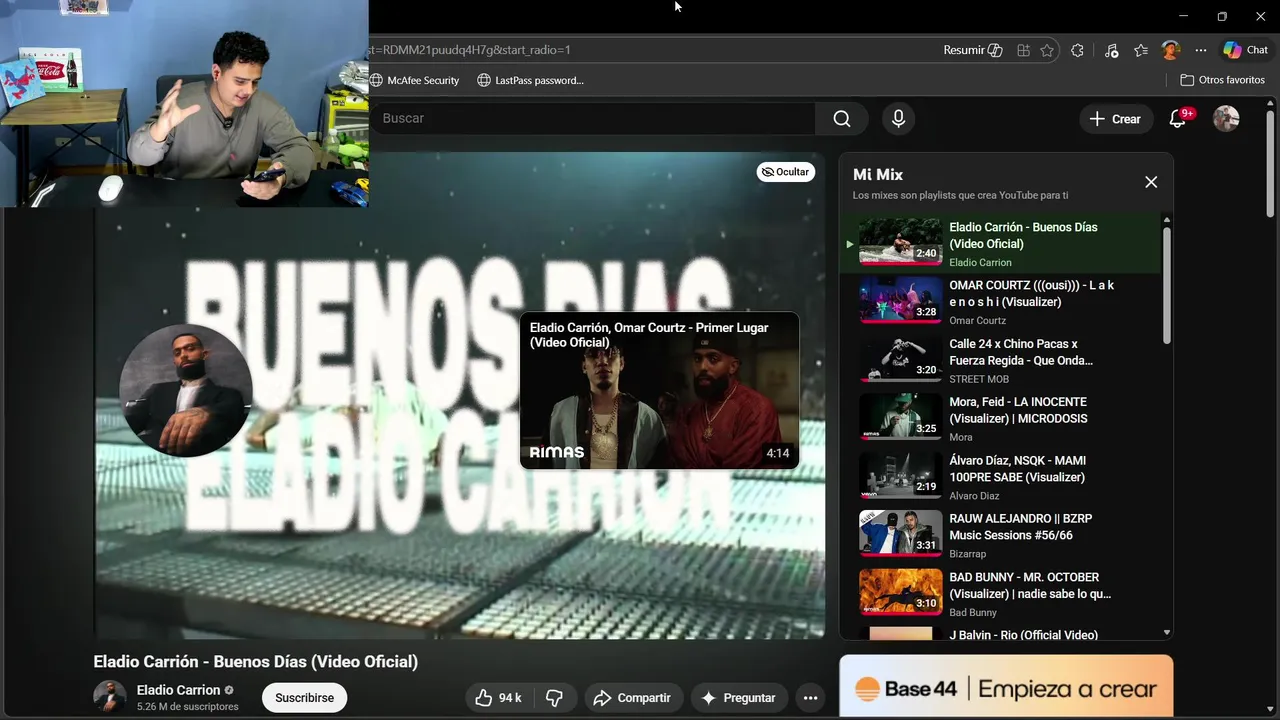
Task: Open YouTube account avatar menu
Action: [1226, 119]
